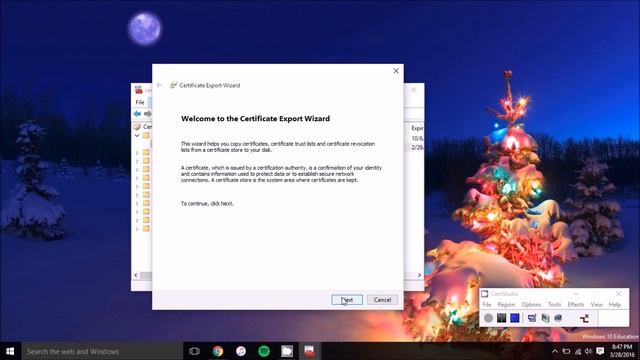The image size is (640, 360).
Task: Collapse the expanded folder in the console tree
Action: tap(137, 136)
